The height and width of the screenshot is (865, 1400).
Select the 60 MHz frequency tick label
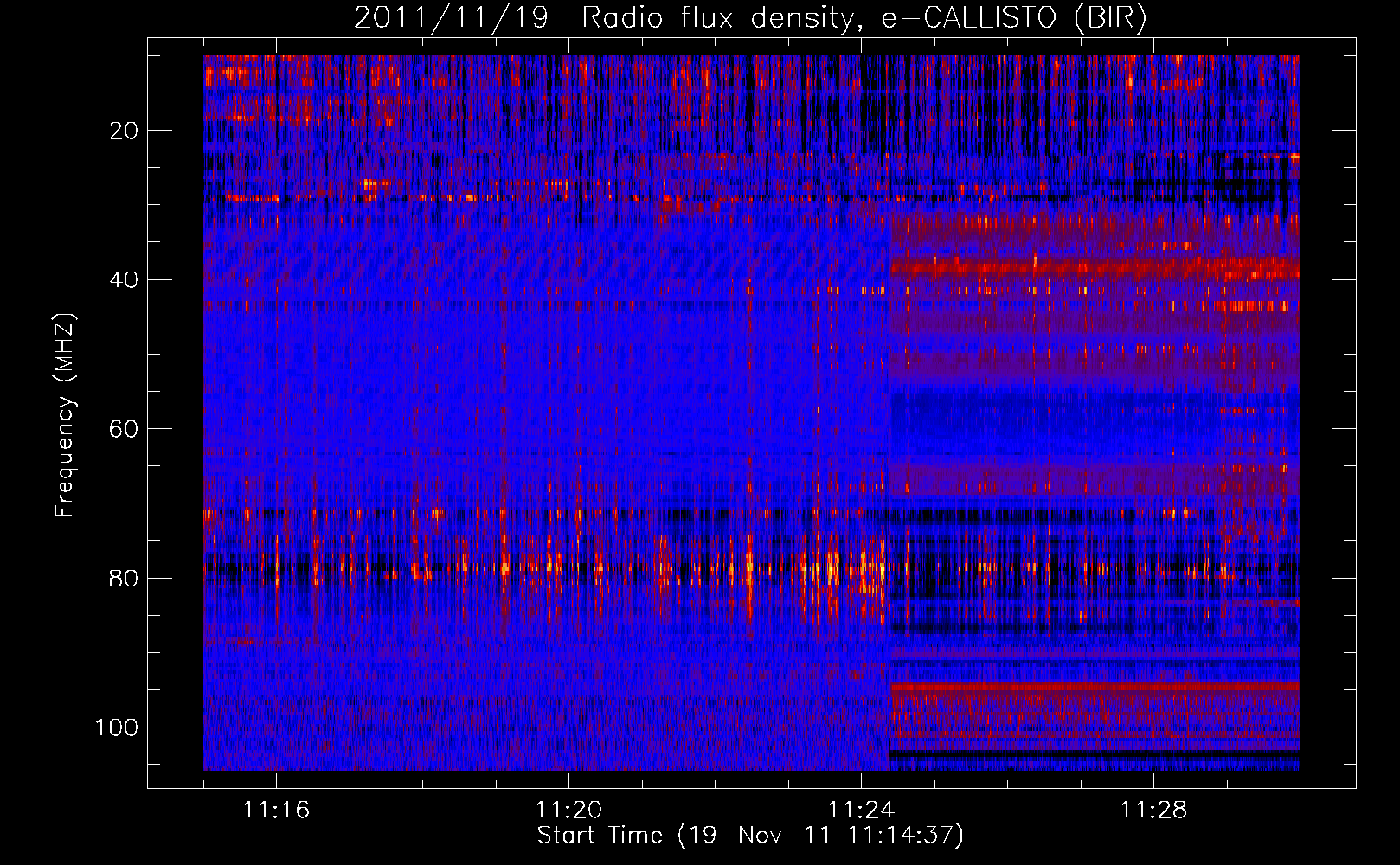[x=125, y=429]
